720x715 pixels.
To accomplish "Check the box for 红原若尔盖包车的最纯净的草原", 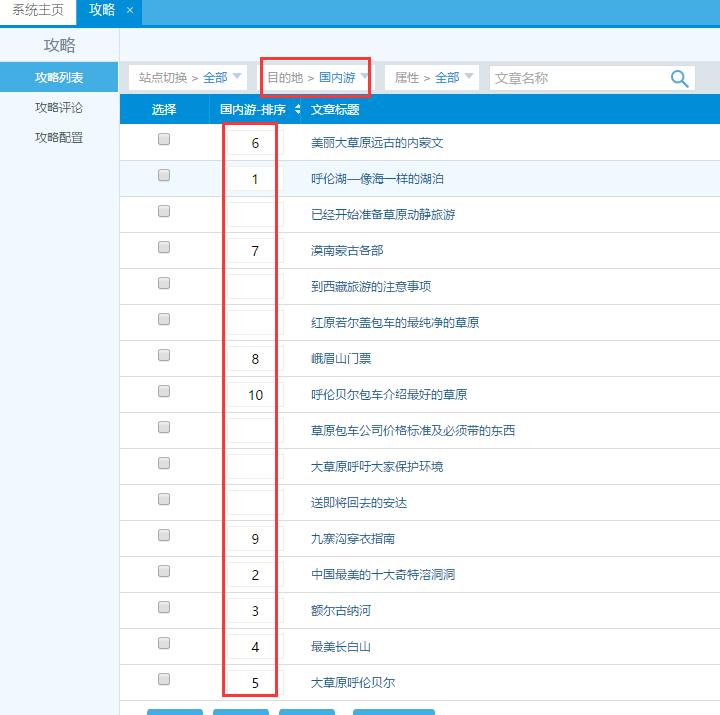I will (x=164, y=319).
